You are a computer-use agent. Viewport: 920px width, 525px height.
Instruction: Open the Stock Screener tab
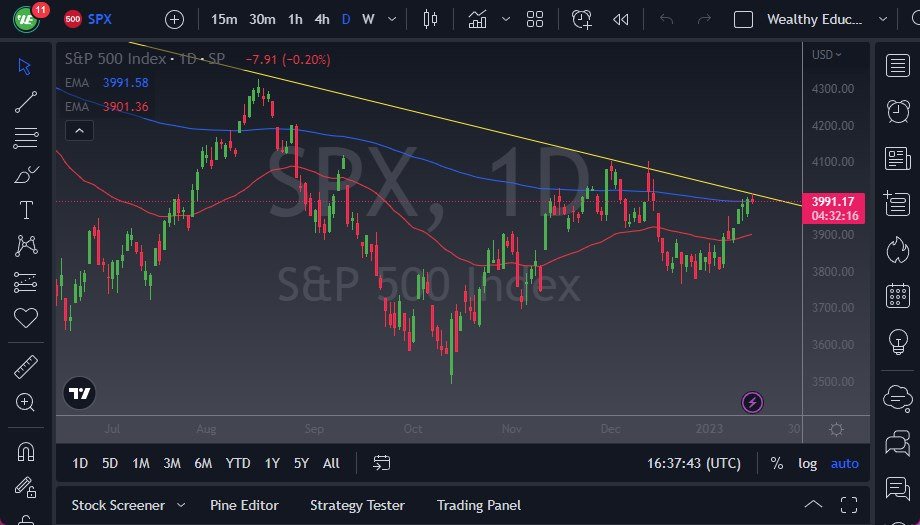[x=118, y=505]
